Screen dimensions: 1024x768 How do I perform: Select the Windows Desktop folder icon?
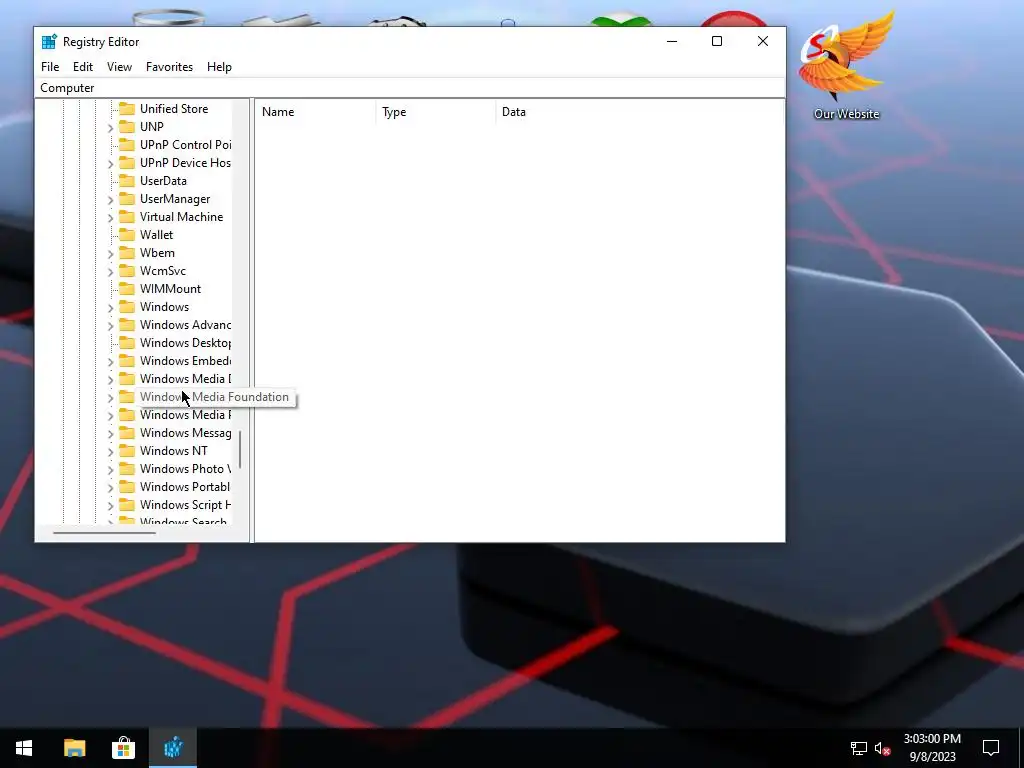point(127,343)
